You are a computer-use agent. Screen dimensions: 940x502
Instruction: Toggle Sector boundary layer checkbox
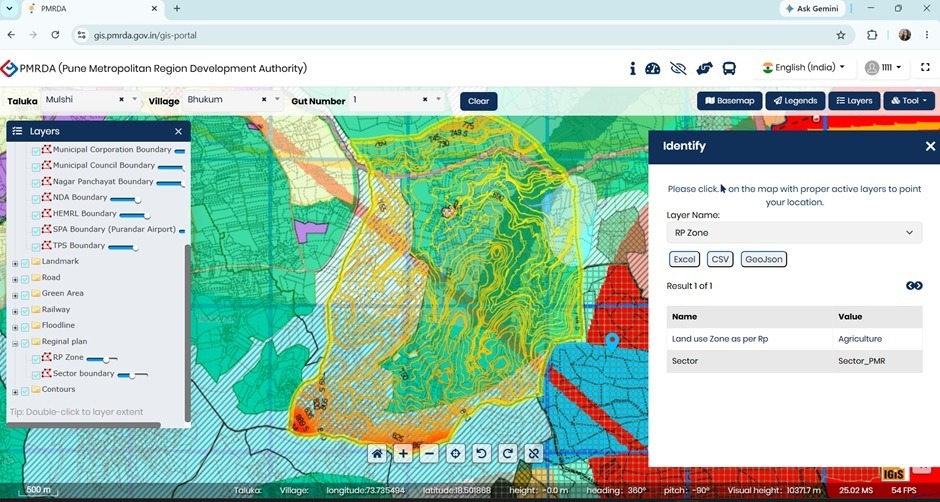[x=35, y=375]
